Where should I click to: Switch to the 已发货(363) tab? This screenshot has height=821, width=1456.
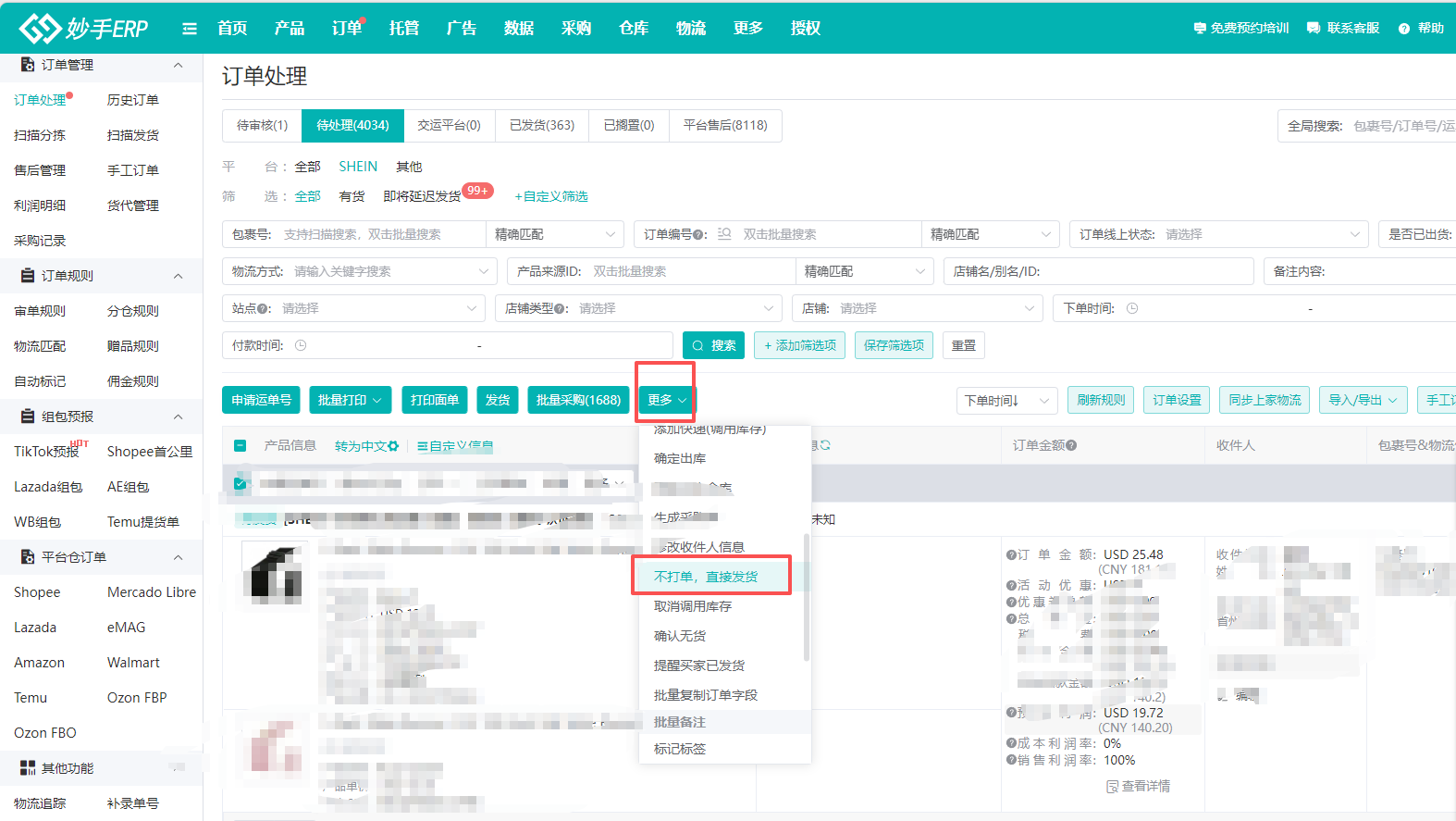point(542,125)
